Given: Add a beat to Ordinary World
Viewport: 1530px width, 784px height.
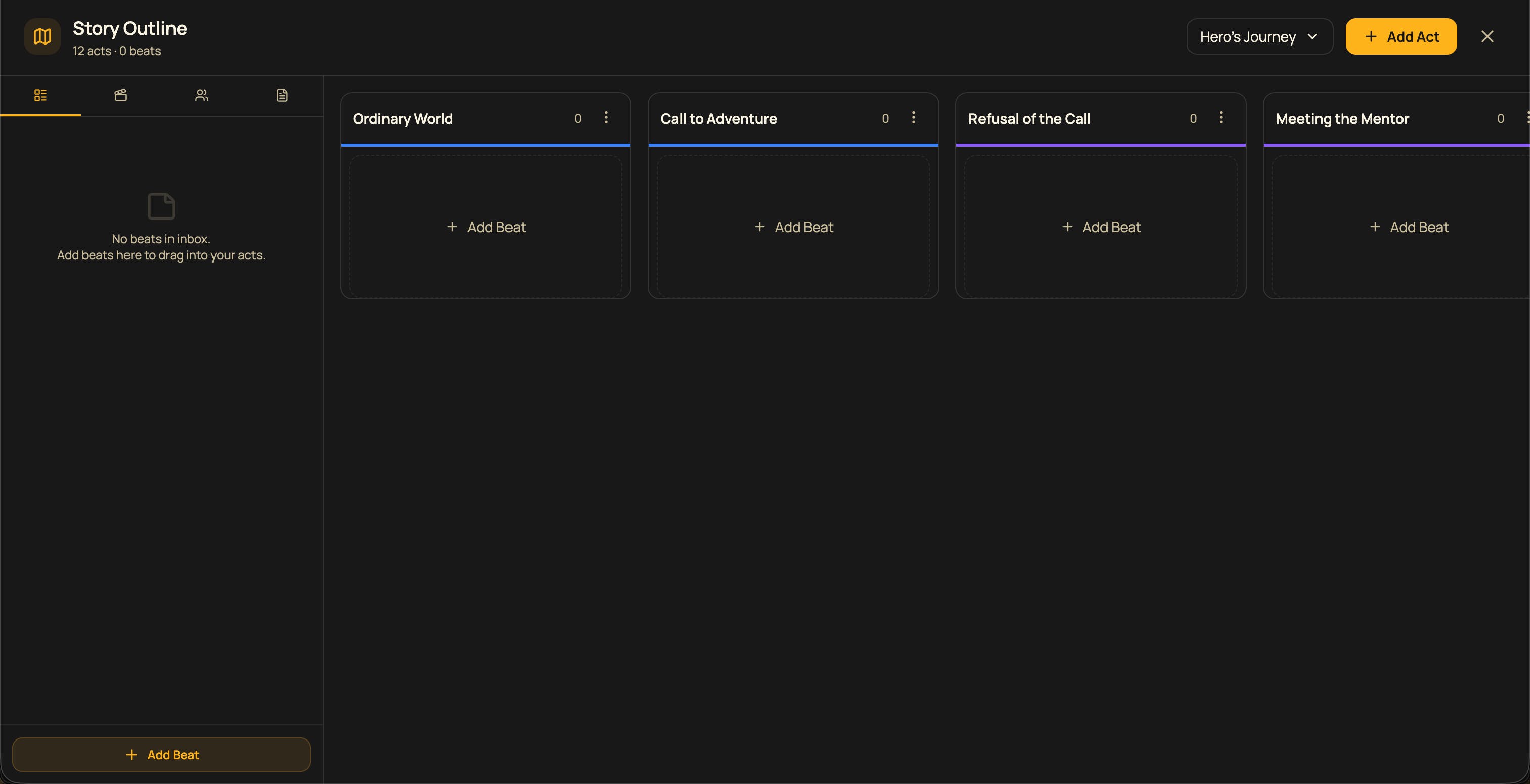Looking at the screenshot, I should pos(486,227).
